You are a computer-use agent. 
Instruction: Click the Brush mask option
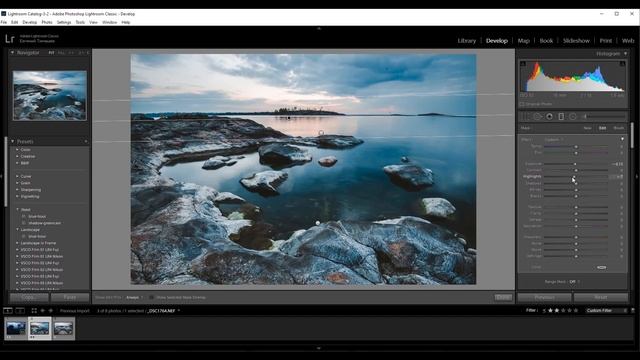pos(619,128)
